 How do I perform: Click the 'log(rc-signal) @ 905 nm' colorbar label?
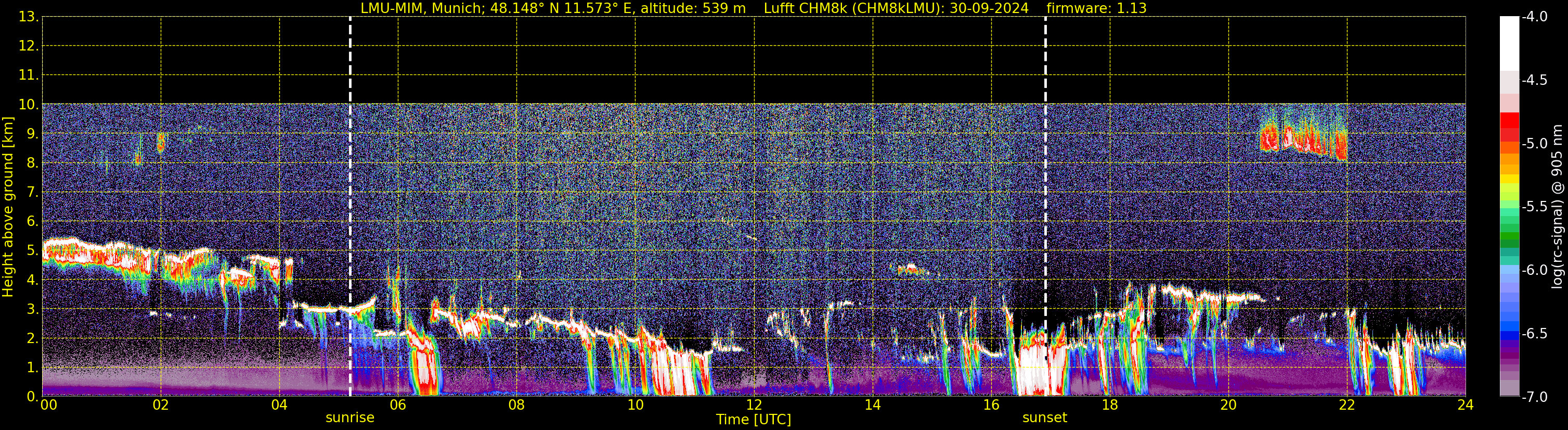click(x=1558, y=207)
